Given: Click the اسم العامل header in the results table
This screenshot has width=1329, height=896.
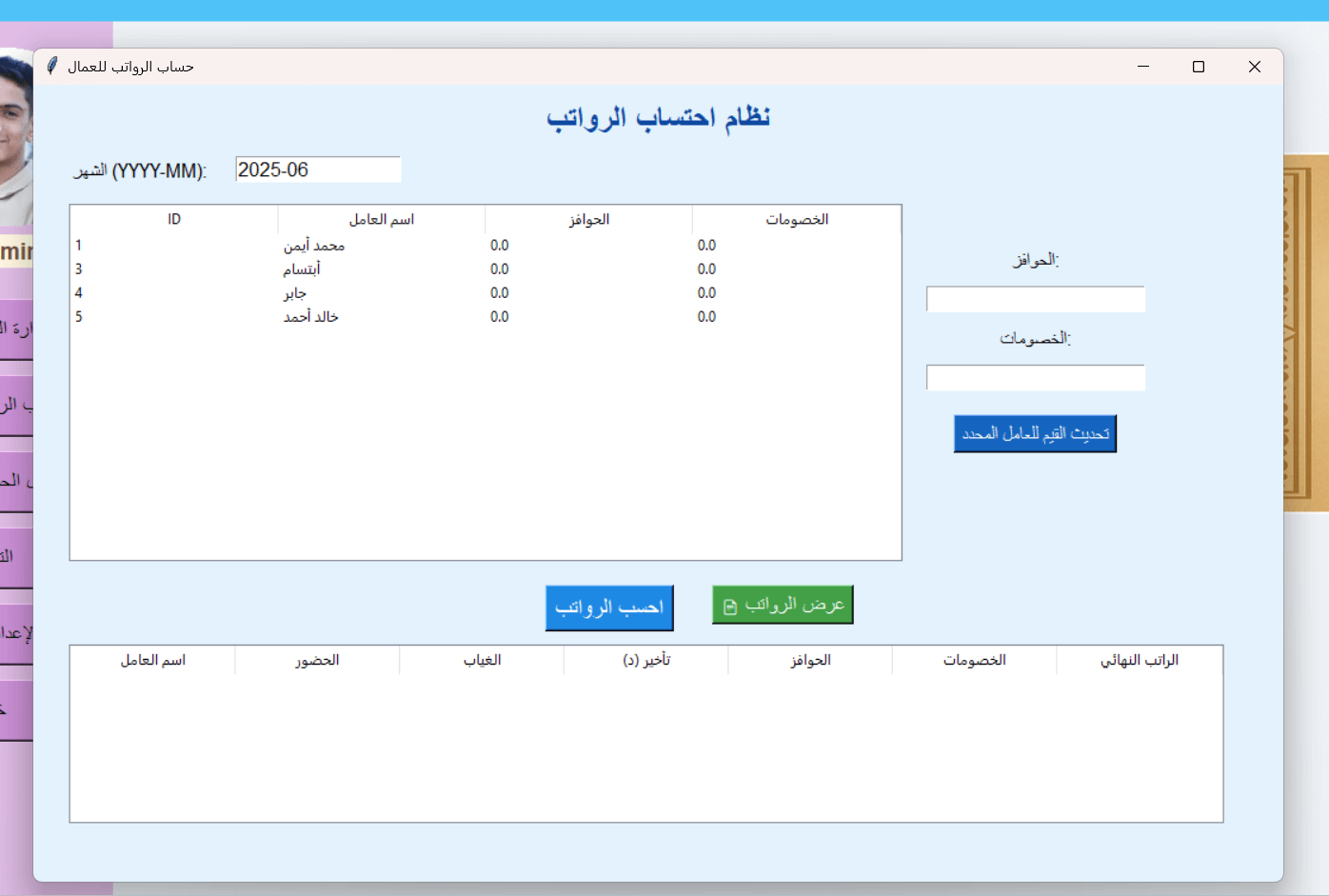Looking at the screenshot, I should point(153,660).
